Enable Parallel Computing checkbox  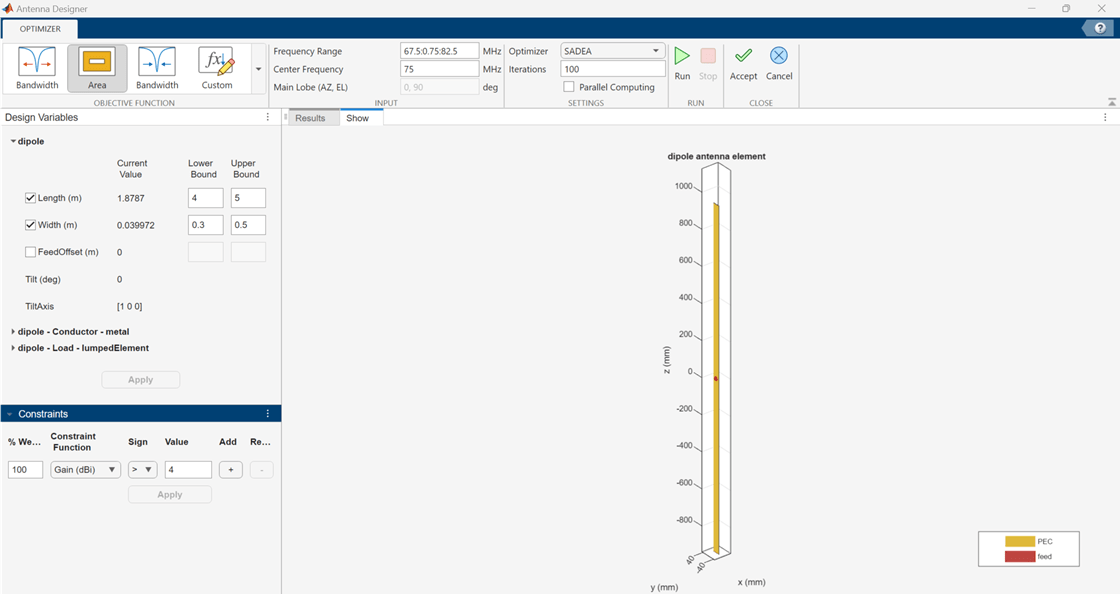[569, 87]
